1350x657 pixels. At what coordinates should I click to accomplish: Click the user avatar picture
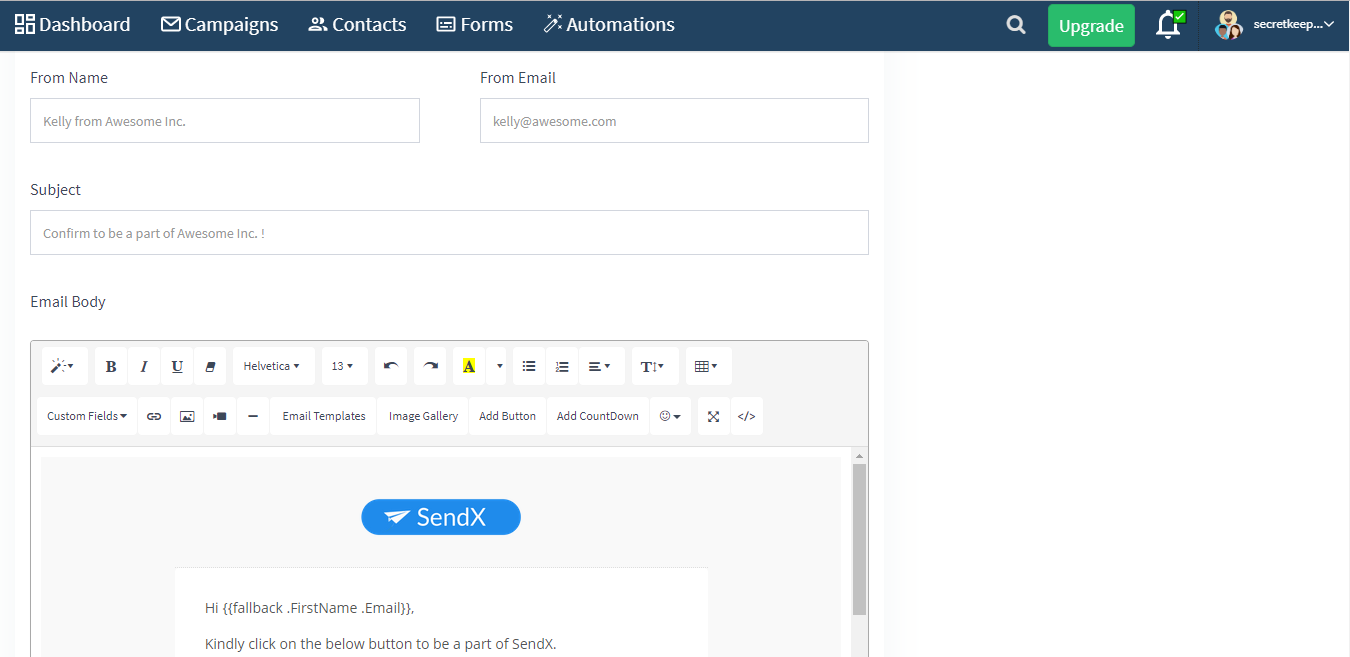[1229, 25]
